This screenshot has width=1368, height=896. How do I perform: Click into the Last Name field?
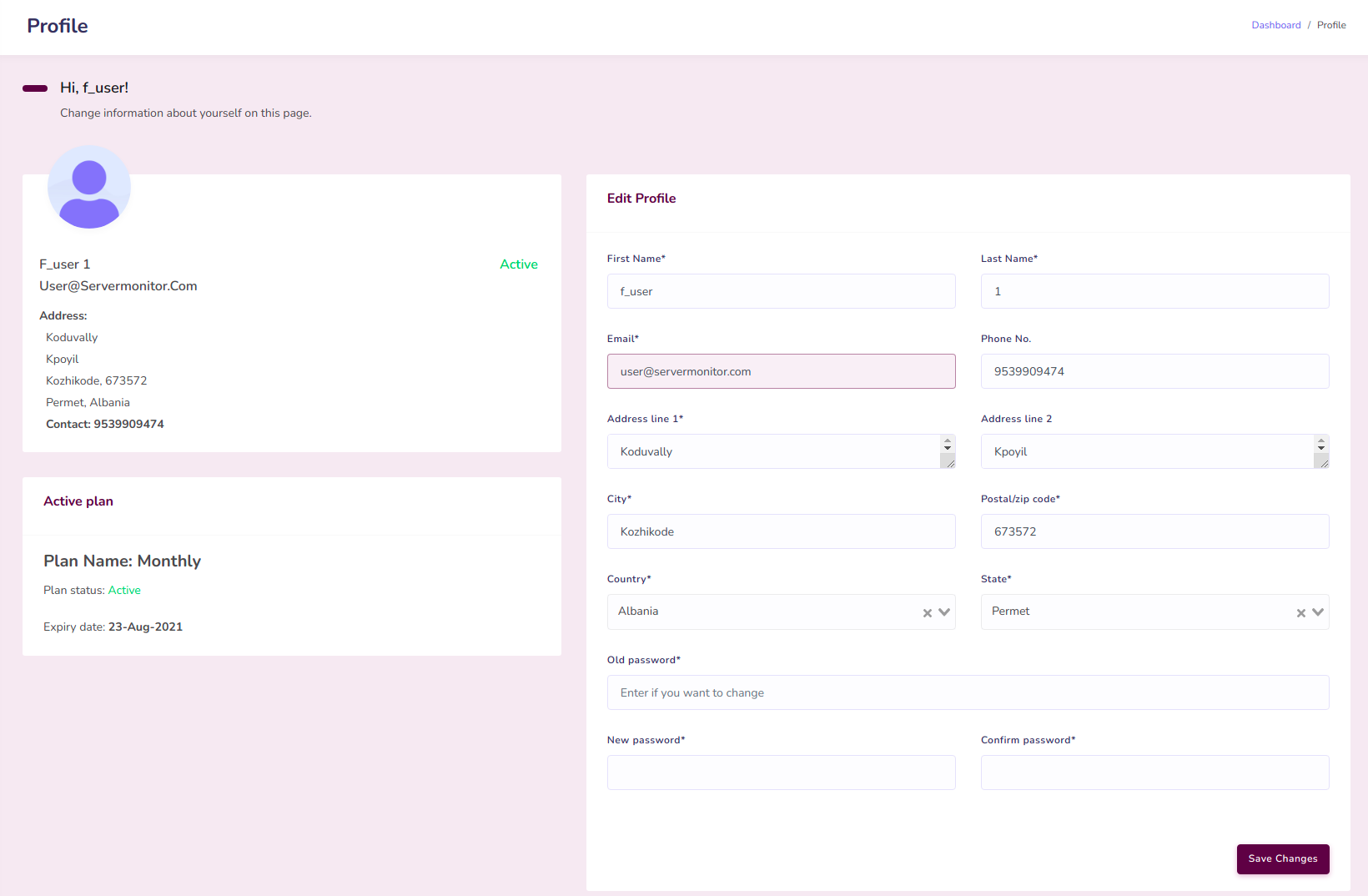coord(1154,291)
